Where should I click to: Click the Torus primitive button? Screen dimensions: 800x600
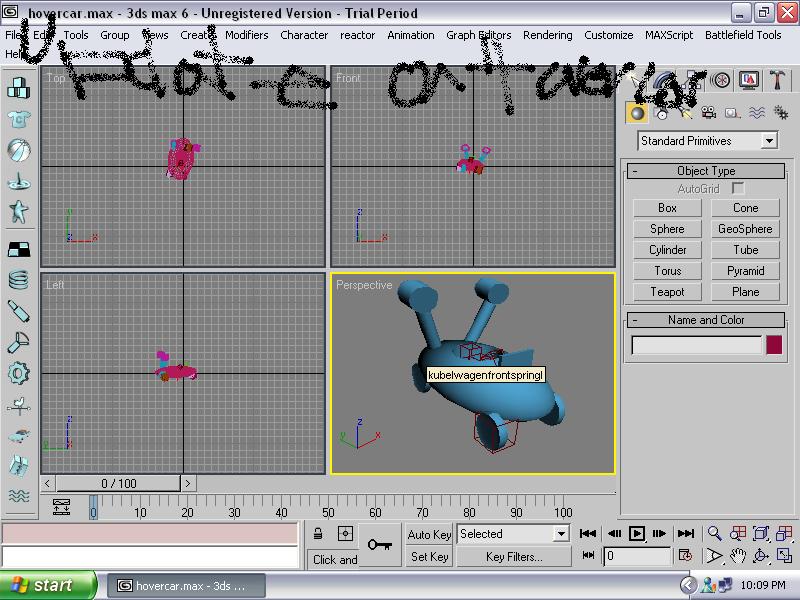(x=667, y=270)
